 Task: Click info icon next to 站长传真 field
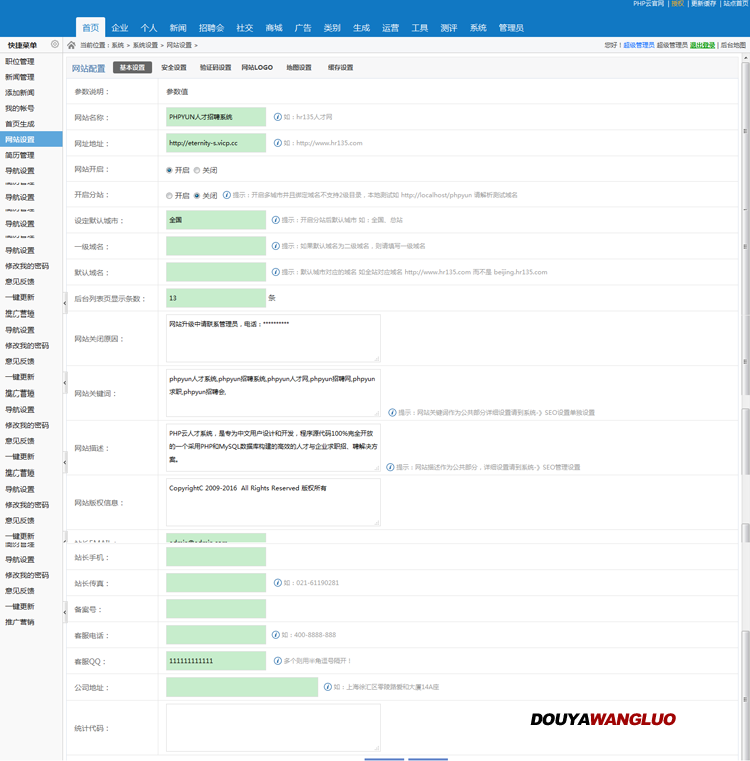click(x=278, y=583)
